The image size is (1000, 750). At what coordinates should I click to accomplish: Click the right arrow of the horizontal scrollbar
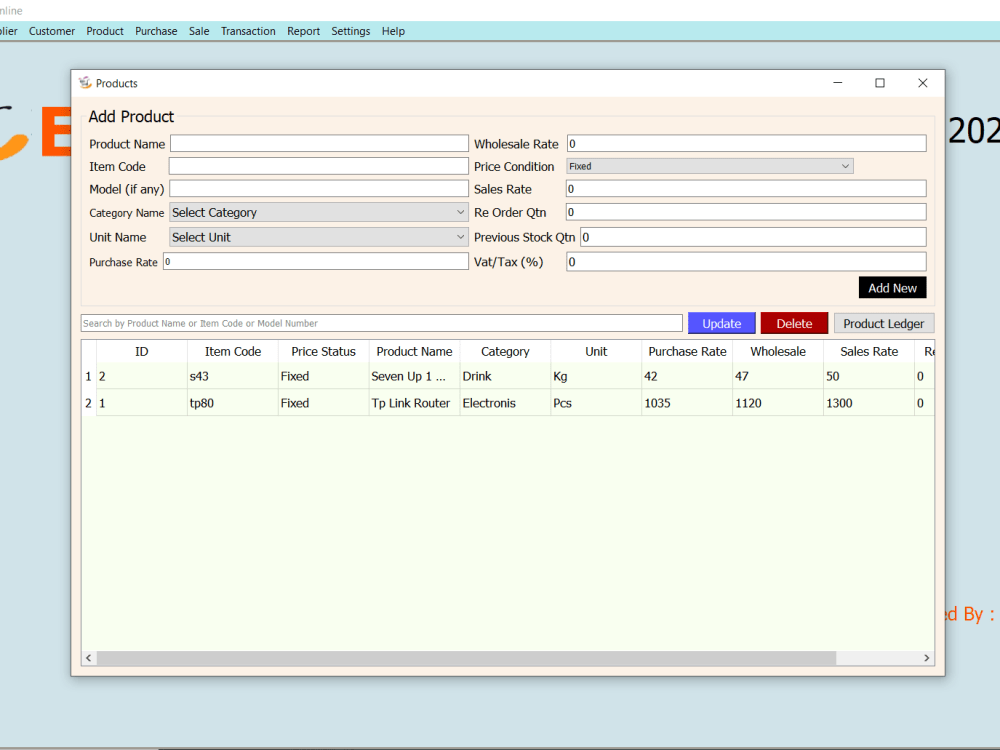925,658
